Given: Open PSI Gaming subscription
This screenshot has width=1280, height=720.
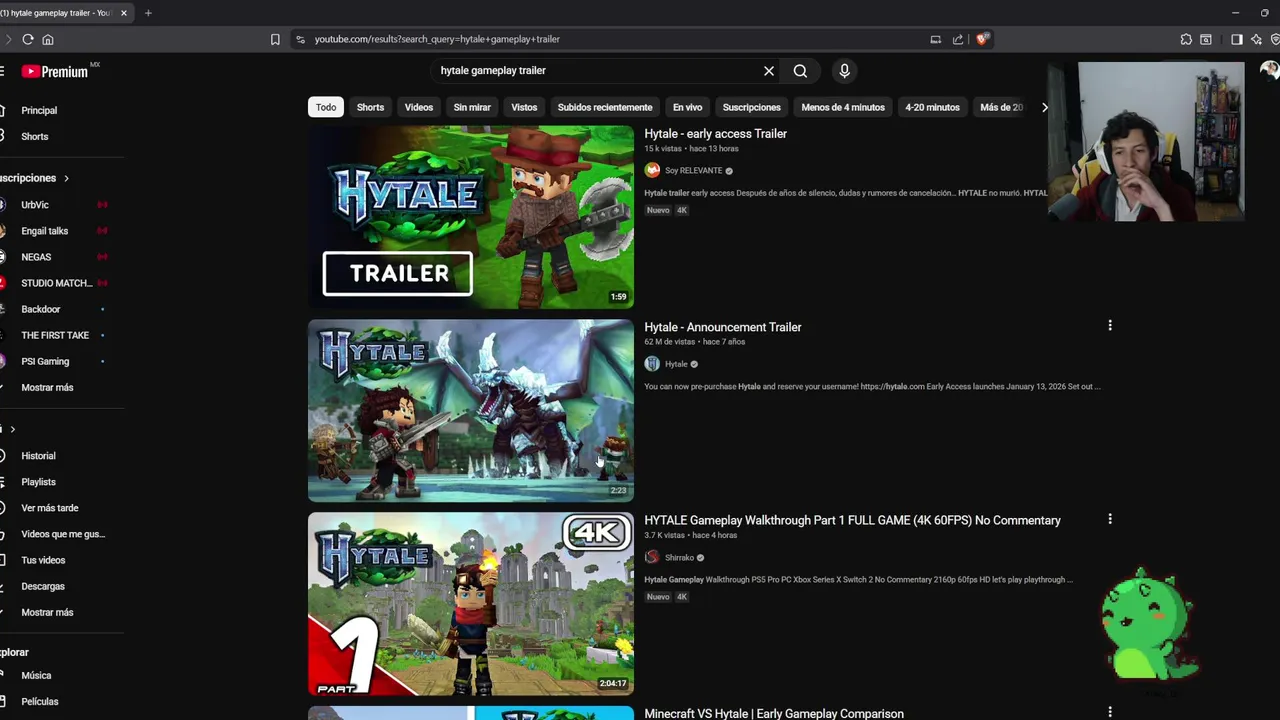Looking at the screenshot, I should point(45,361).
